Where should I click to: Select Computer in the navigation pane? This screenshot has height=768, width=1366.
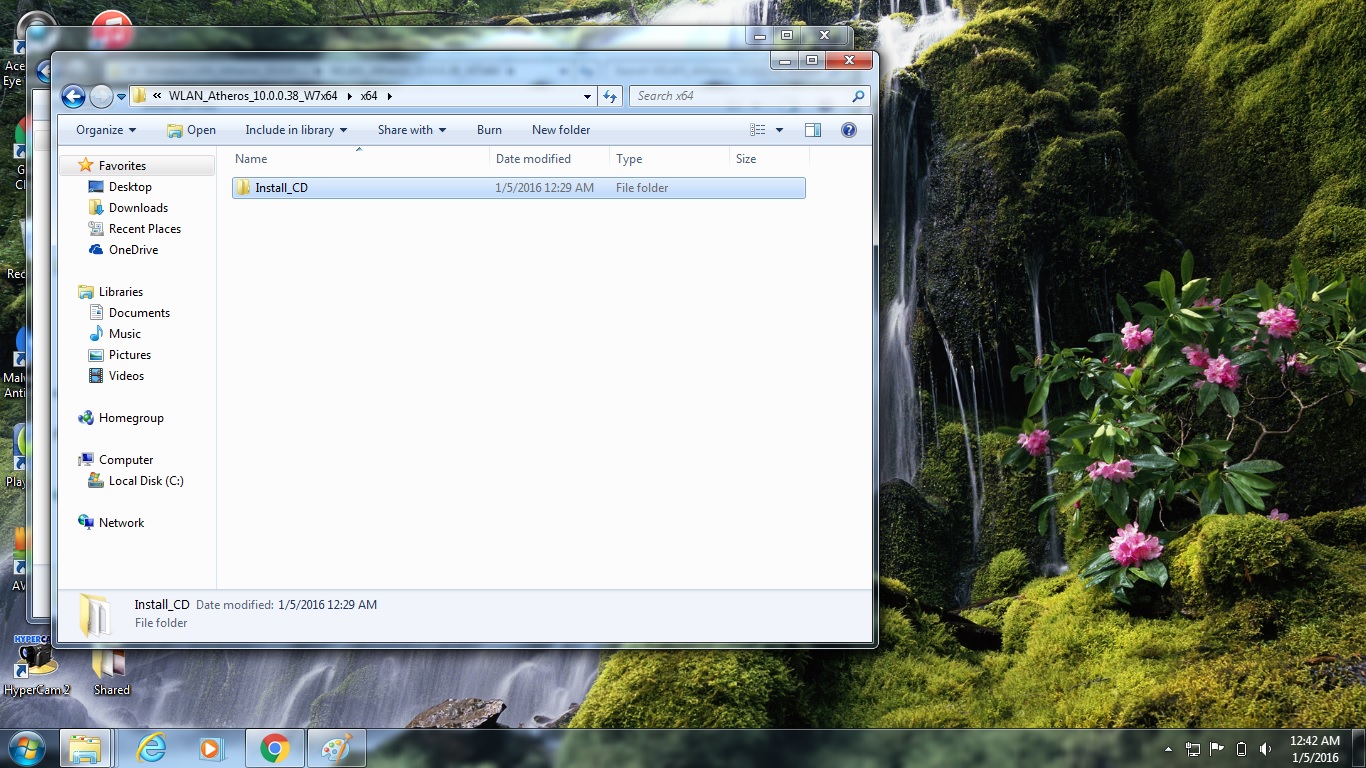coord(126,460)
